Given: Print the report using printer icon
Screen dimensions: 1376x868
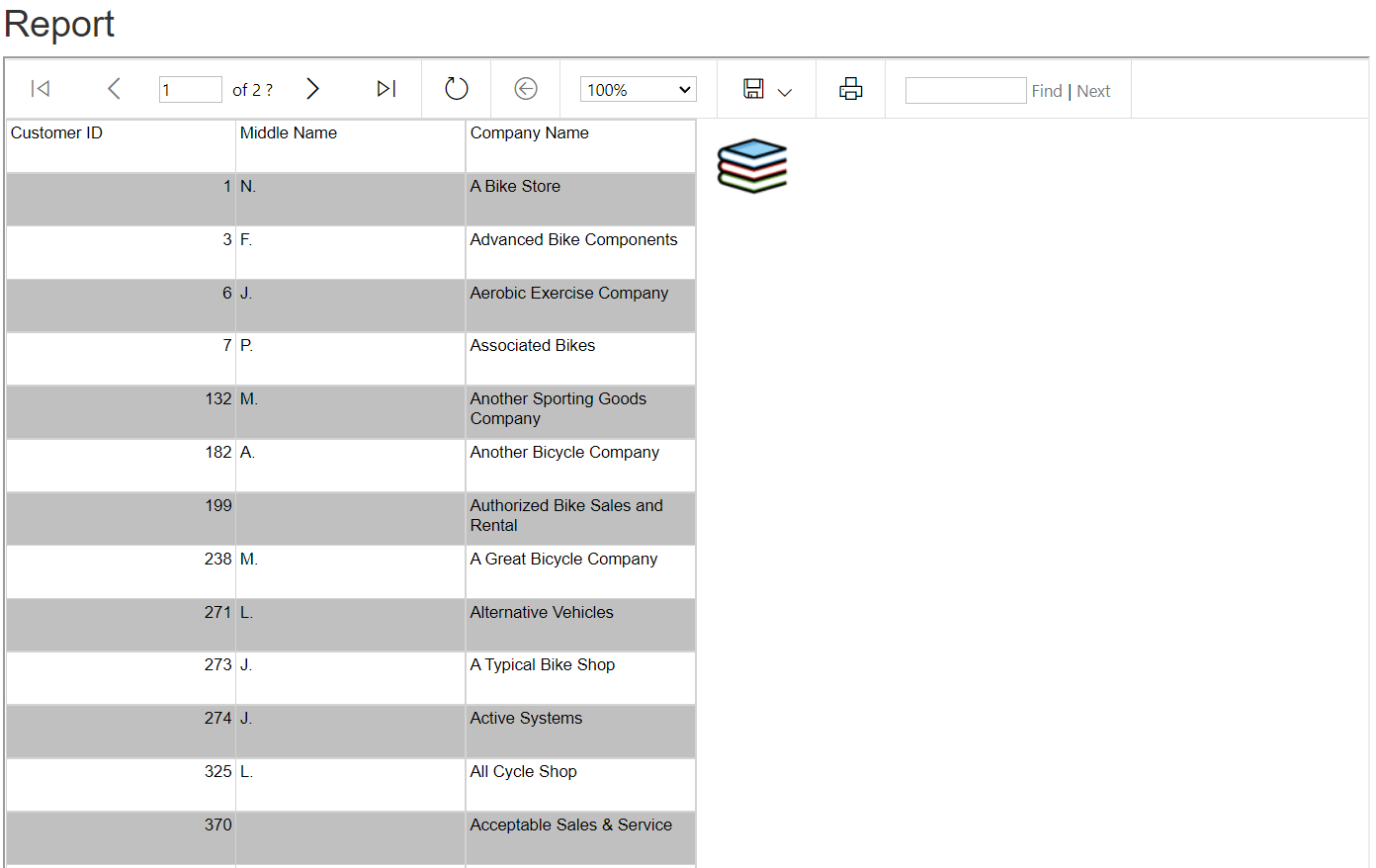Looking at the screenshot, I should (850, 89).
